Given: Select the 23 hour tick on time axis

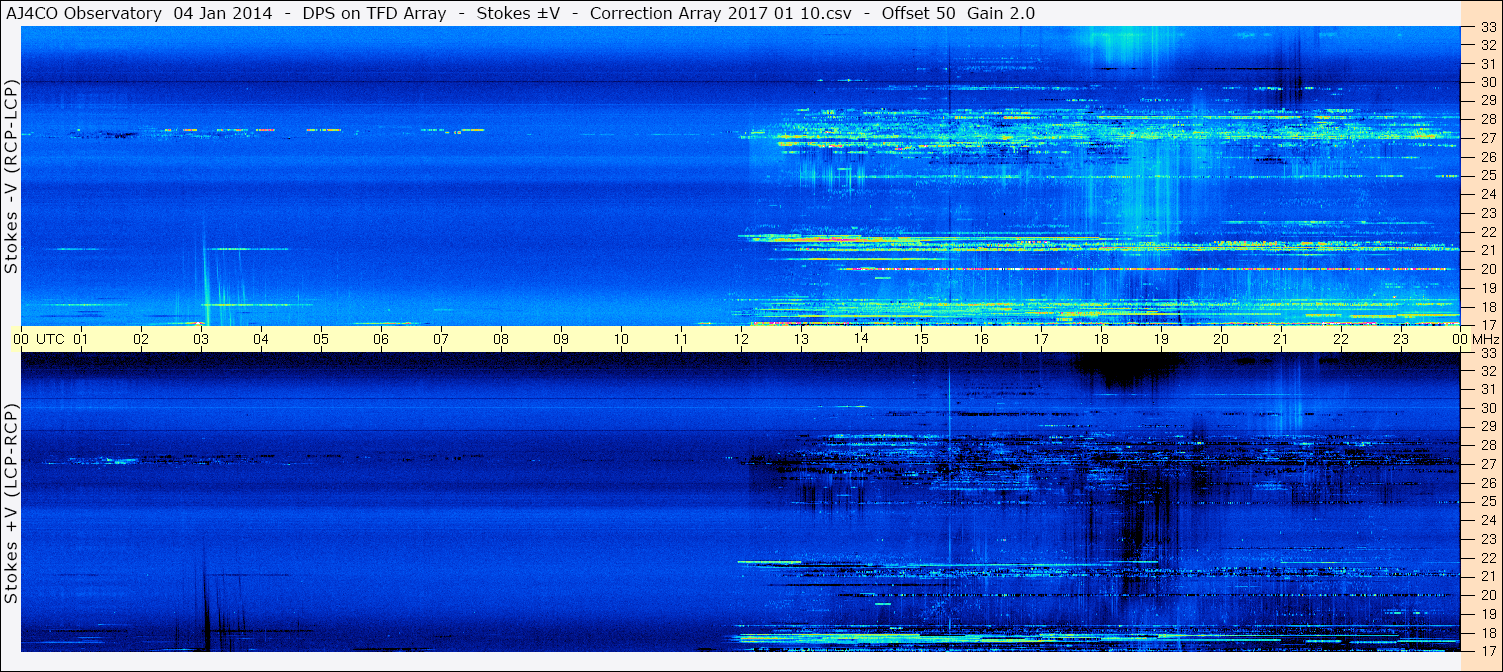Looking at the screenshot, I should pos(1401,339).
